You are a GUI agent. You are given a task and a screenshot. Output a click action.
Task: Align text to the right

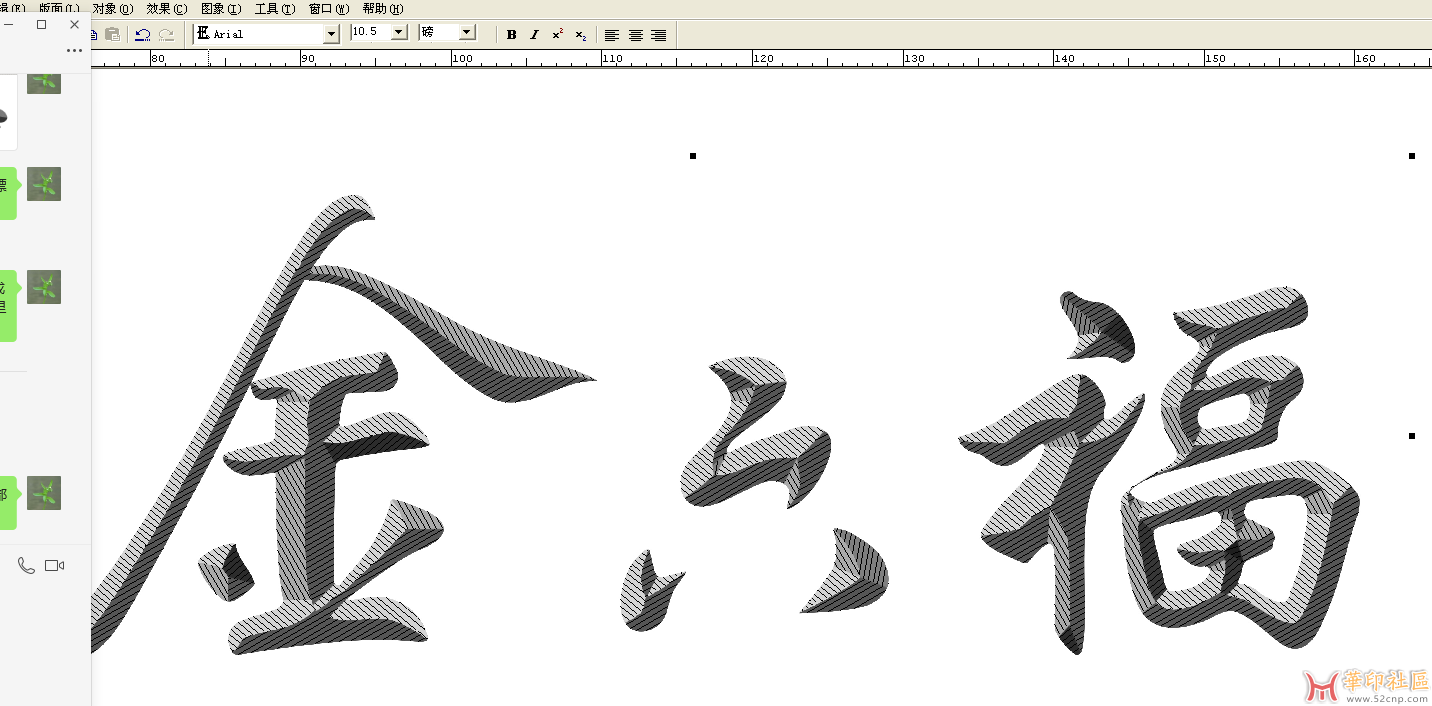point(658,35)
